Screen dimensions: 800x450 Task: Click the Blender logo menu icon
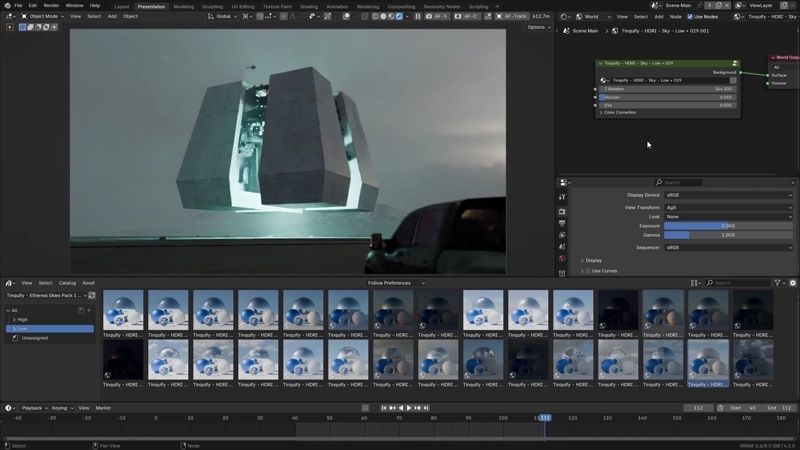coord(6,5)
